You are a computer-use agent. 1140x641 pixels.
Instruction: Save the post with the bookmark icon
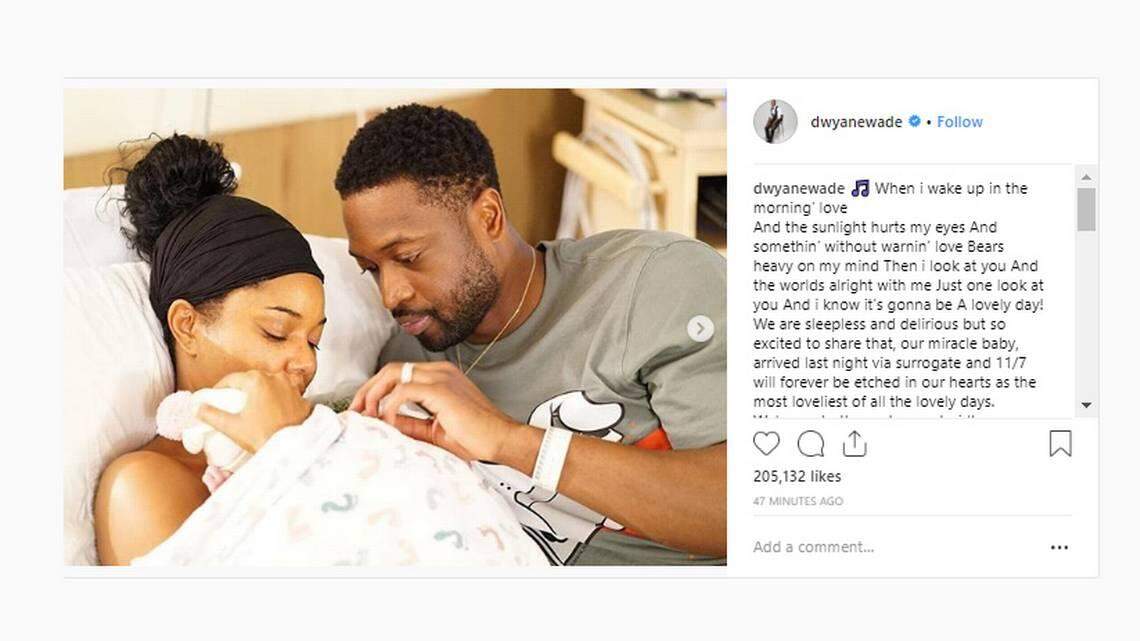(x=1060, y=443)
